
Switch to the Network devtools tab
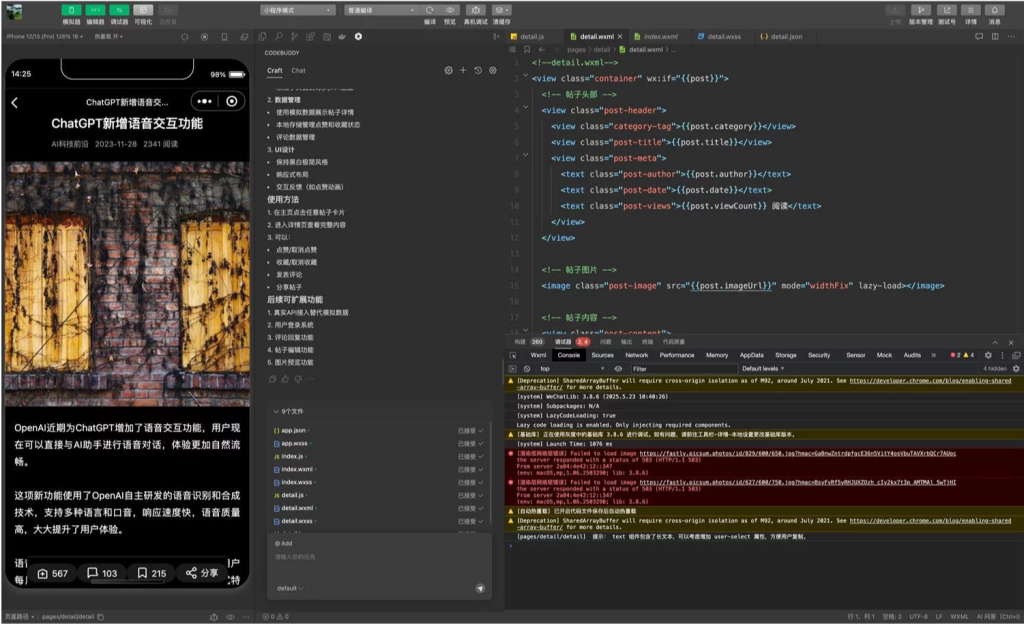pos(637,355)
